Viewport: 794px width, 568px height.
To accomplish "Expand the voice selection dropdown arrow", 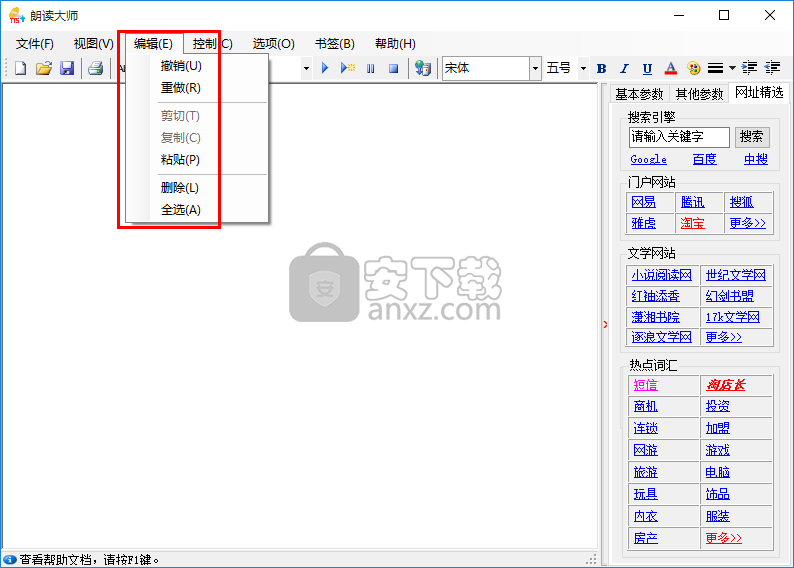I will (306, 68).
